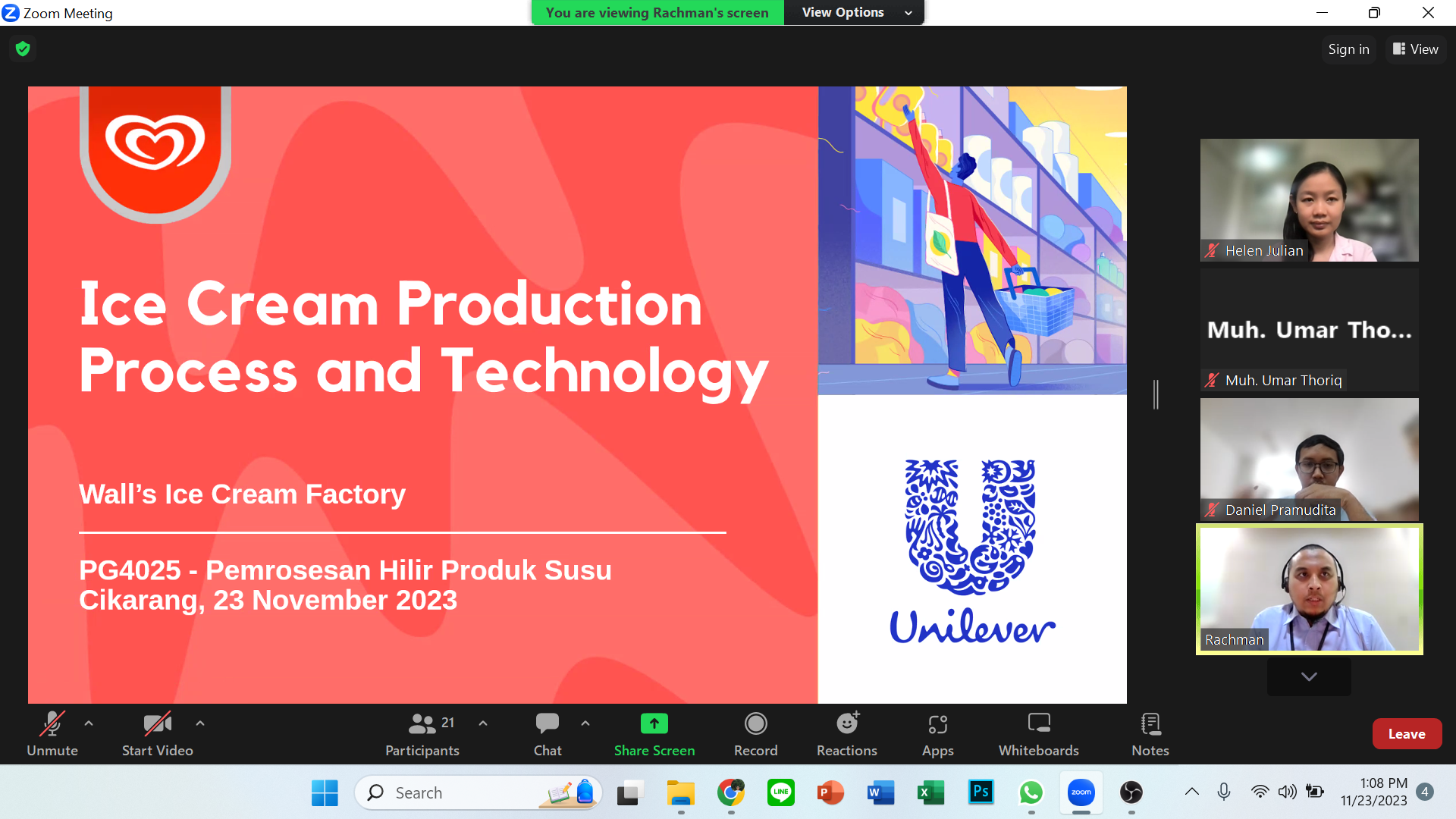Open audio options arrow next to Unmute

89,723
